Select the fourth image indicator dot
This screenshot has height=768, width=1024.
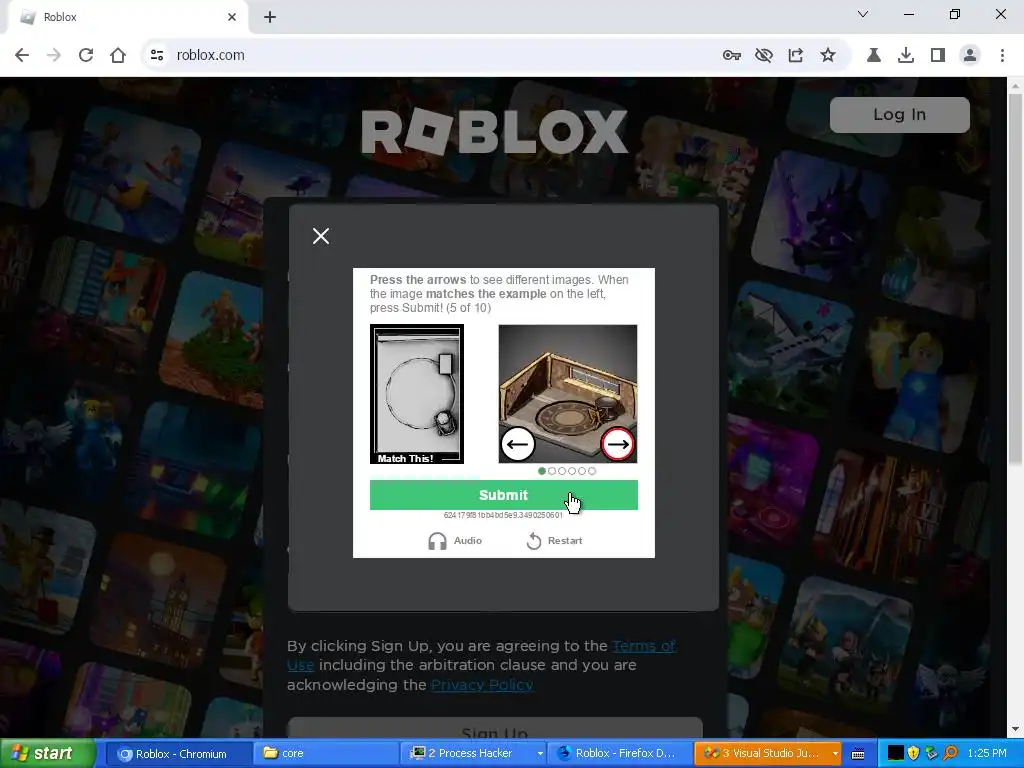[x=572, y=471]
